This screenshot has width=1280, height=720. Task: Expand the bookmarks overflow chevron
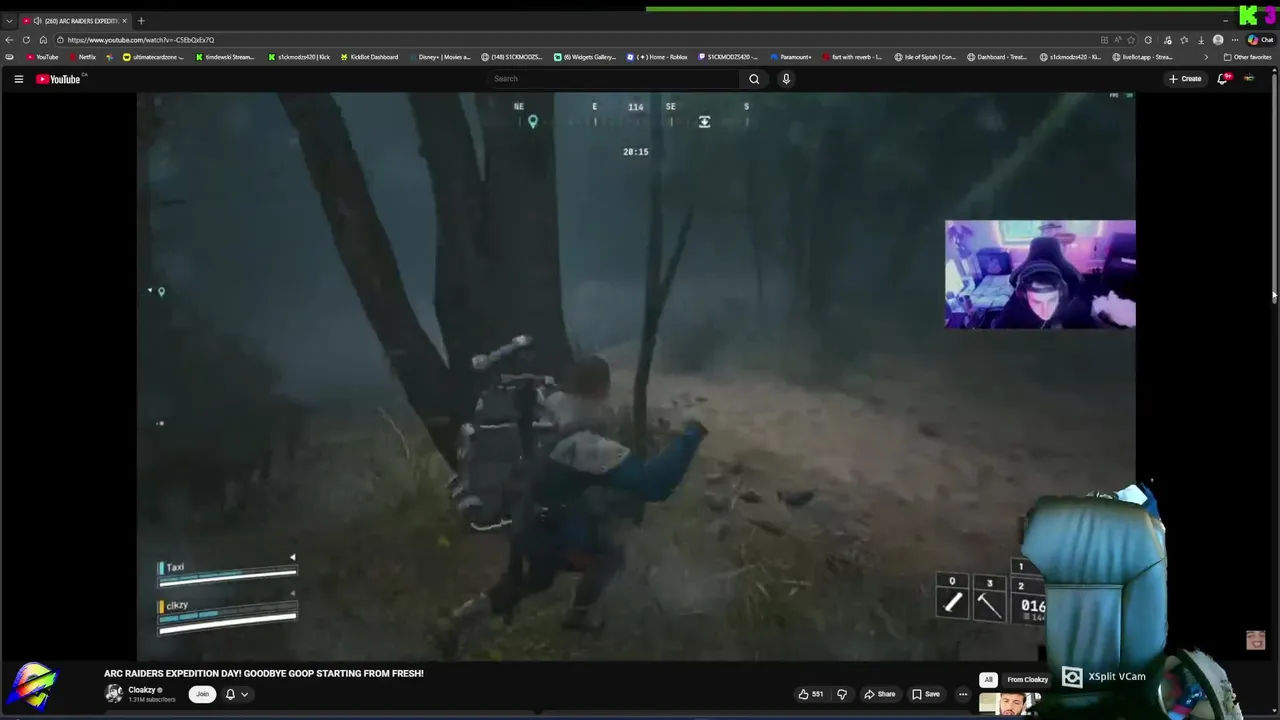pos(1205,57)
